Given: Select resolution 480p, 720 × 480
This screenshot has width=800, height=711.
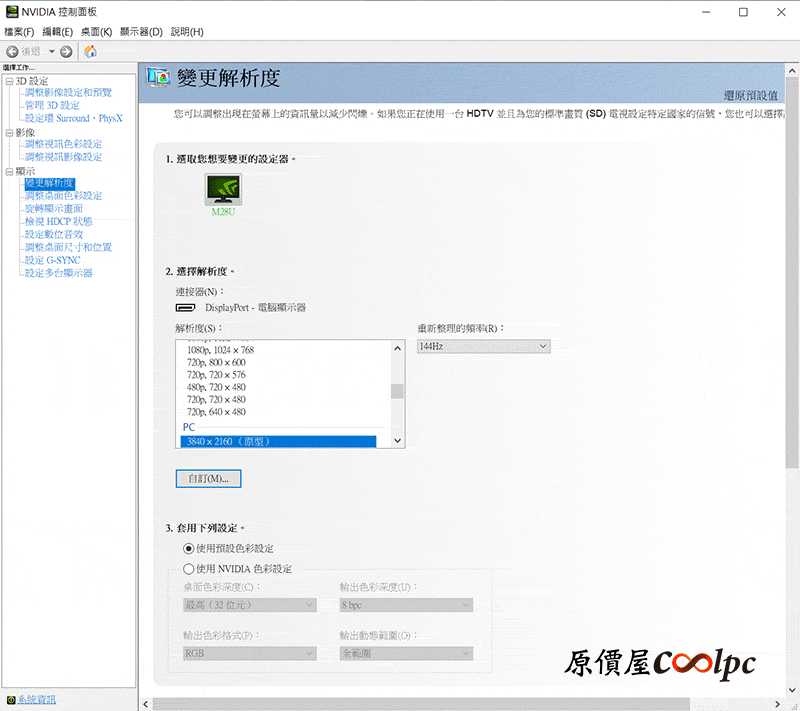Looking at the screenshot, I should pyautogui.click(x=216, y=387).
